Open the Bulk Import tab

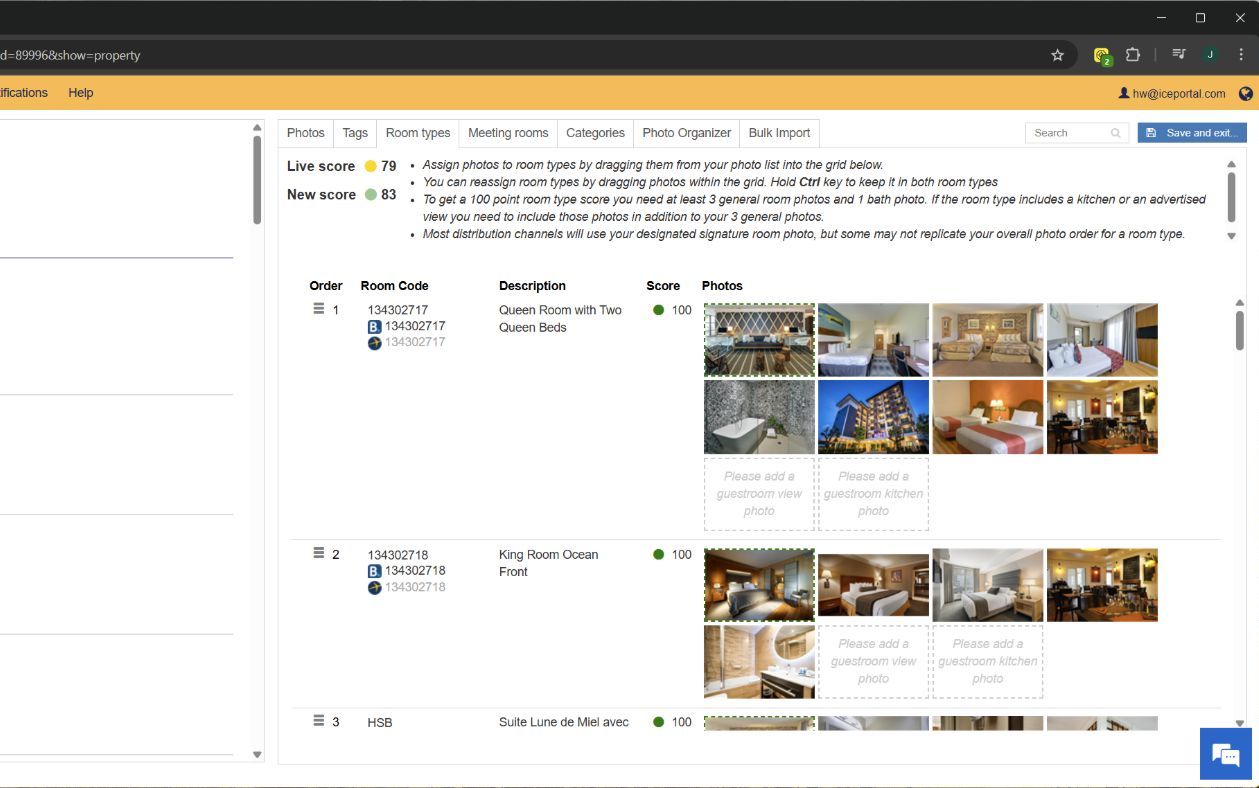point(779,133)
